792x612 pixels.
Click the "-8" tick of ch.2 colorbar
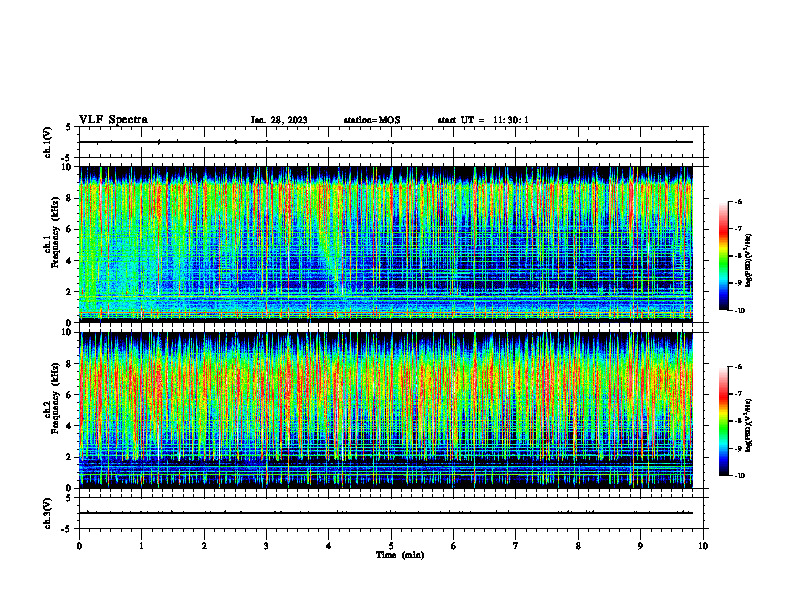738,421
